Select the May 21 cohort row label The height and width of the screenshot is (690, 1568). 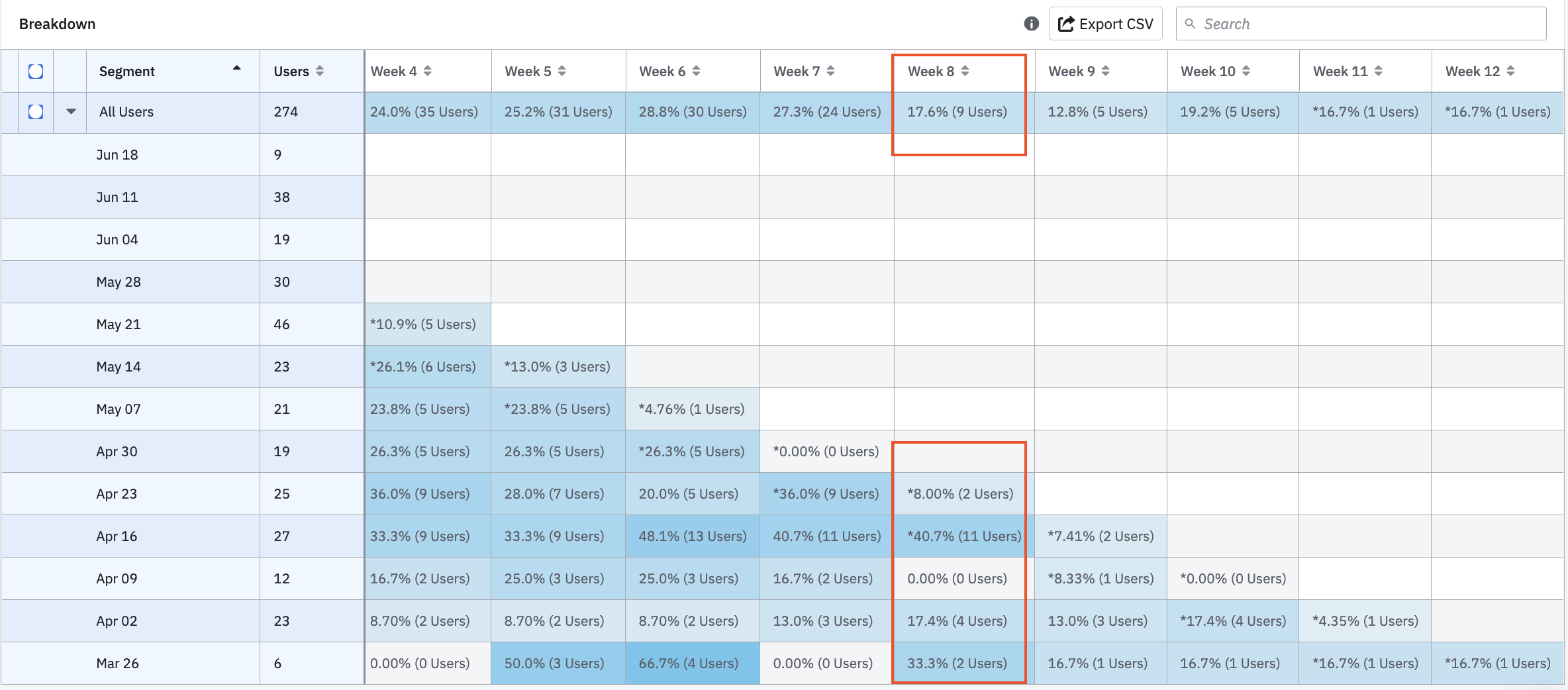pyautogui.click(x=119, y=324)
